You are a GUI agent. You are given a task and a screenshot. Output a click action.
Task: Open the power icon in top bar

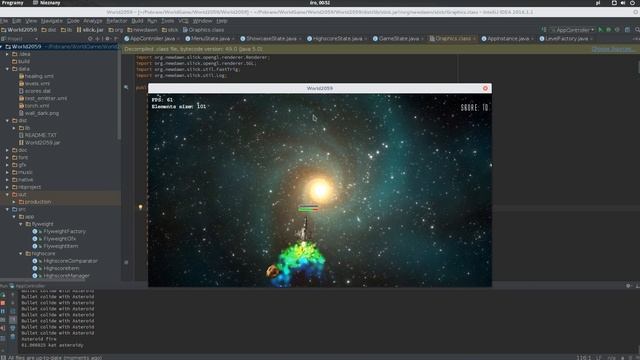pyautogui.click(x=632, y=3)
